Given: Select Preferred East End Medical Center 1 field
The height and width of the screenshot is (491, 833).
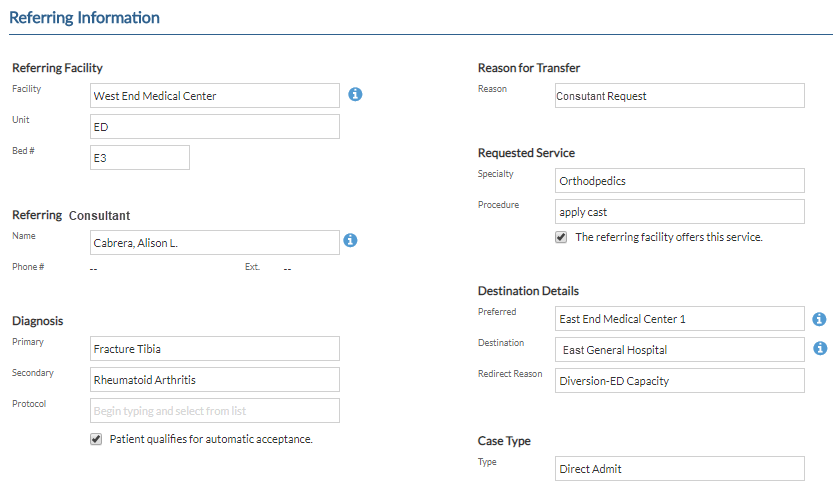Looking at the screenshot, I should (x=679, y=319).
